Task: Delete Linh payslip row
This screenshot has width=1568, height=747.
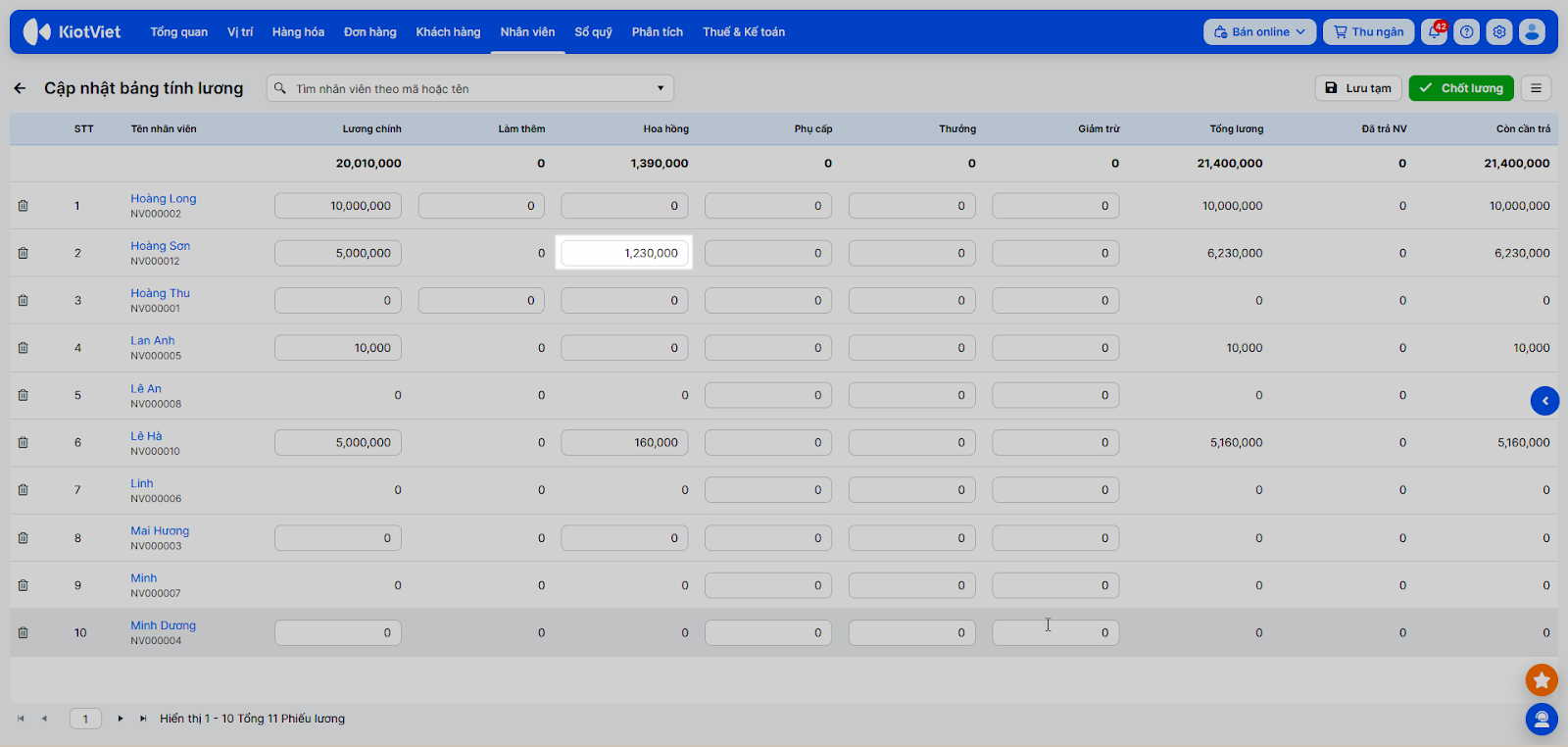Action: click(23, 490)
